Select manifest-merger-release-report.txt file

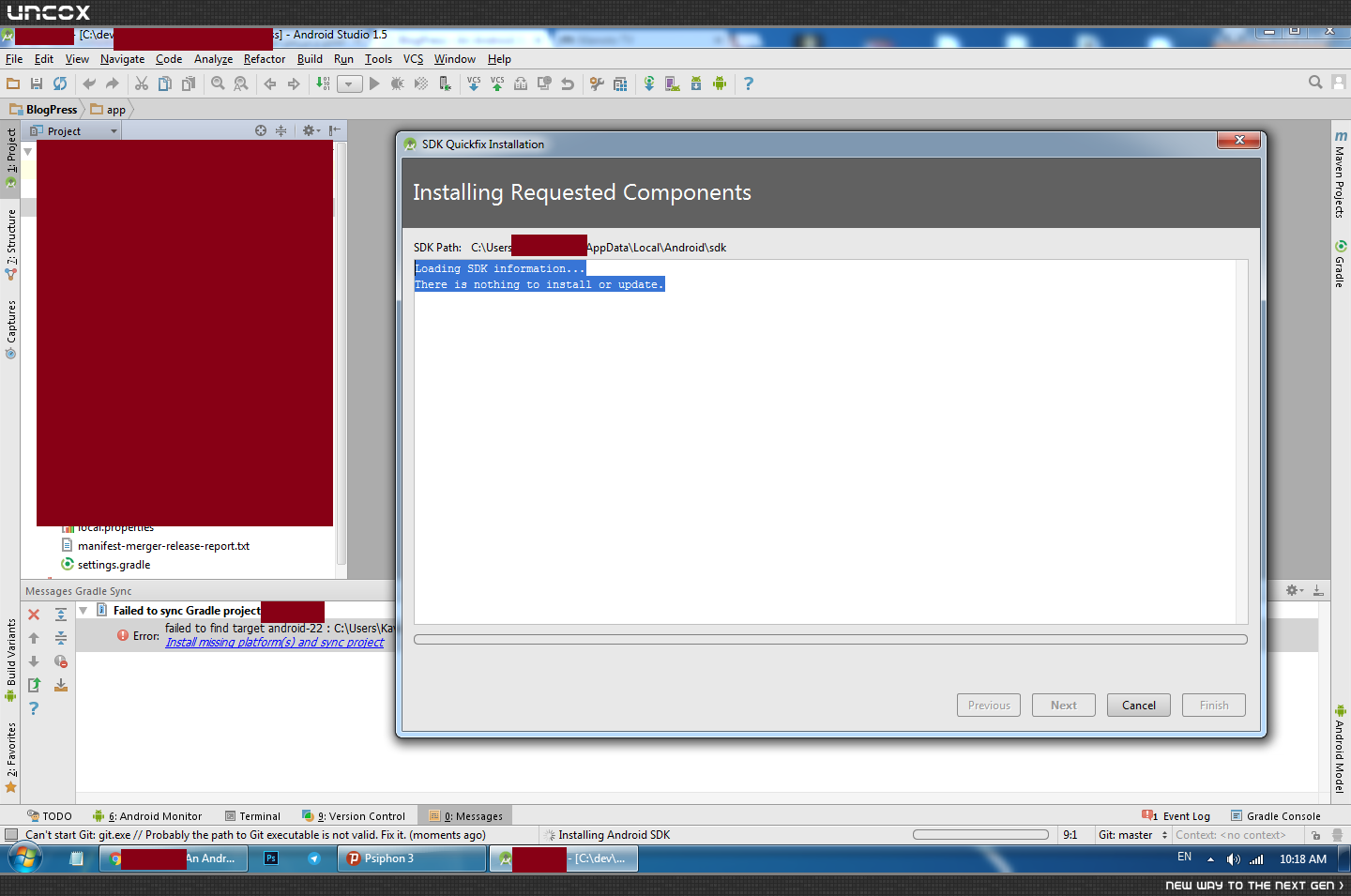163,546
